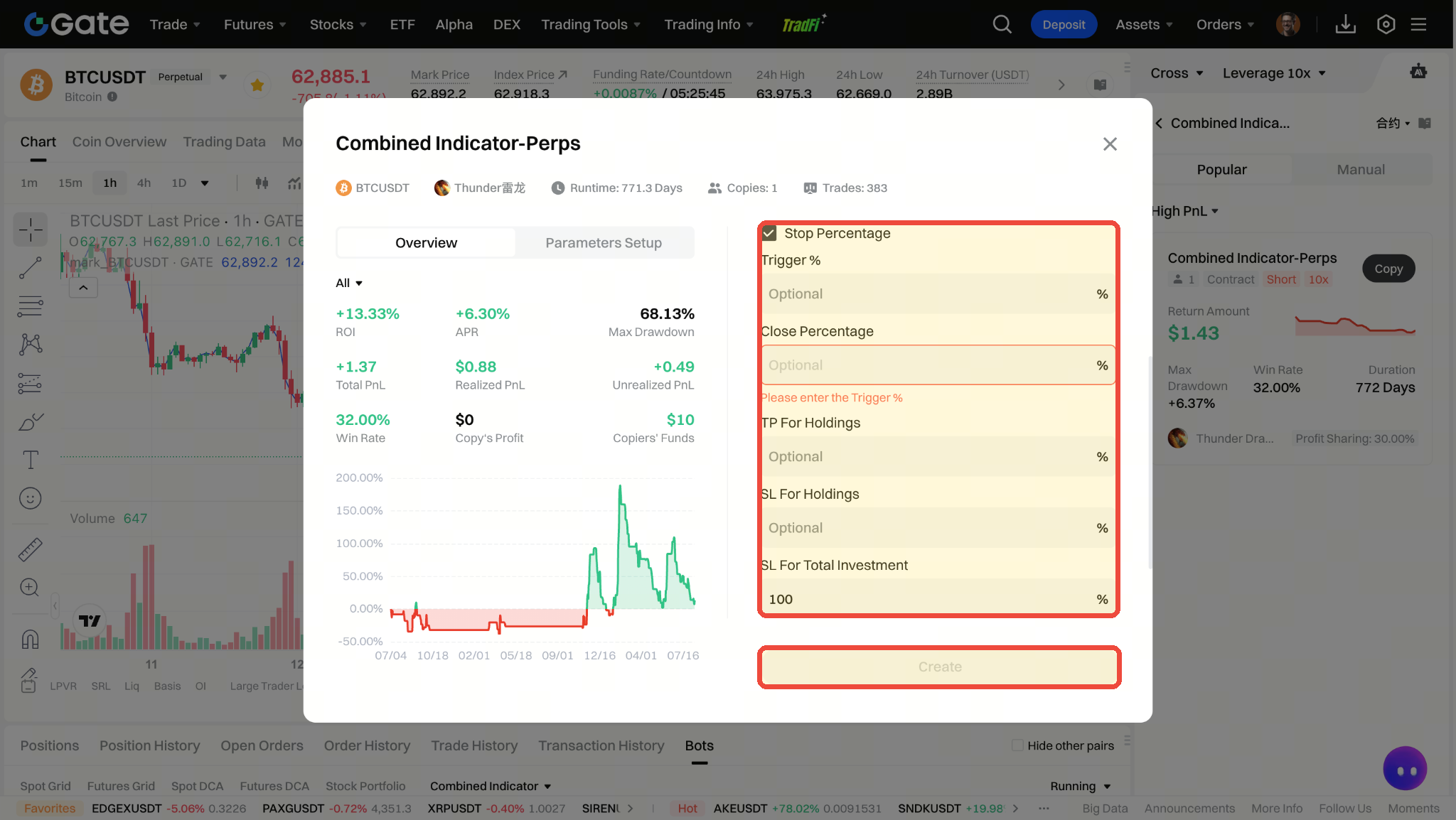Open the Stocks menu
The image size is (1456, 820).
click(338, 24)
